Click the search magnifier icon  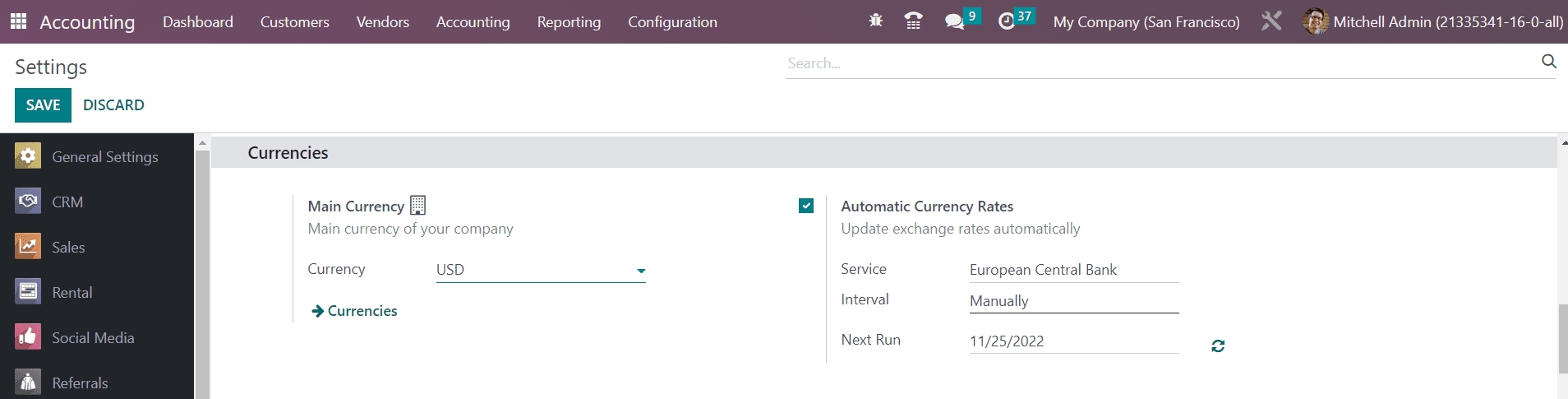[x=1548, y=62]
